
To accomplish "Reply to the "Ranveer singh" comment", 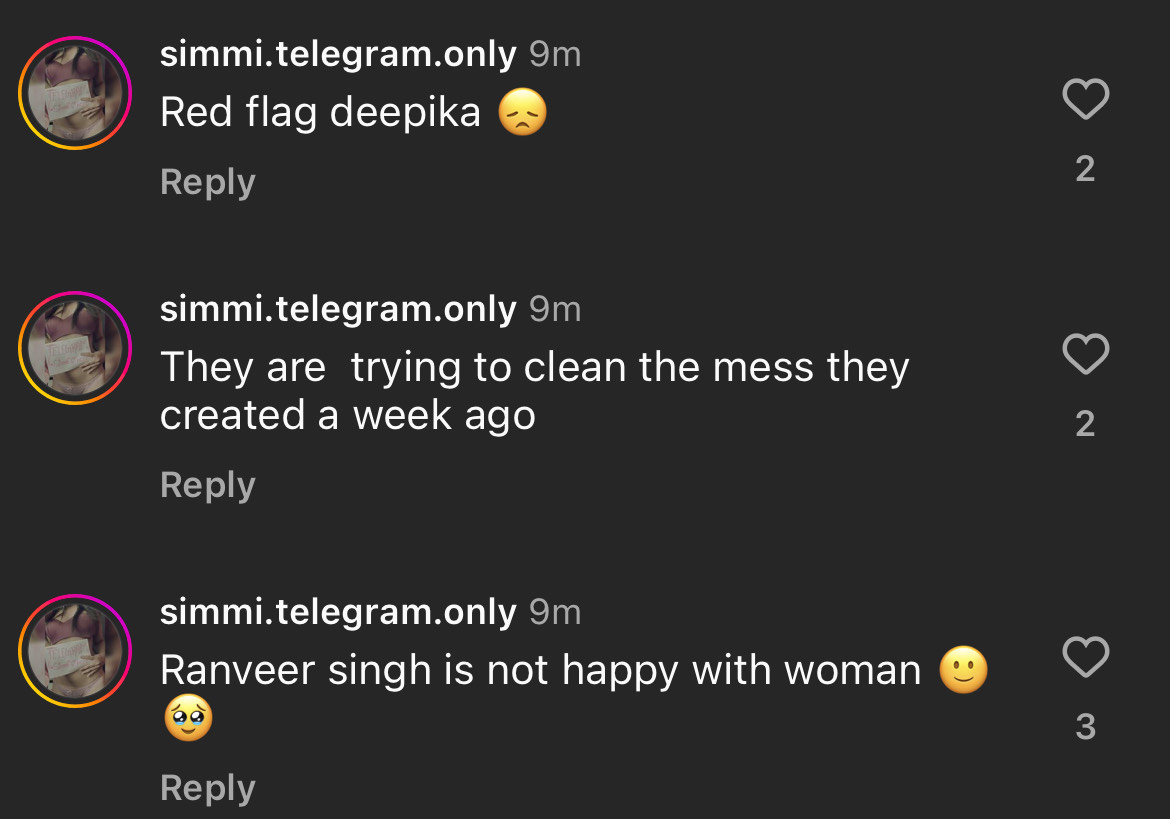I will [x=208, y=788].
